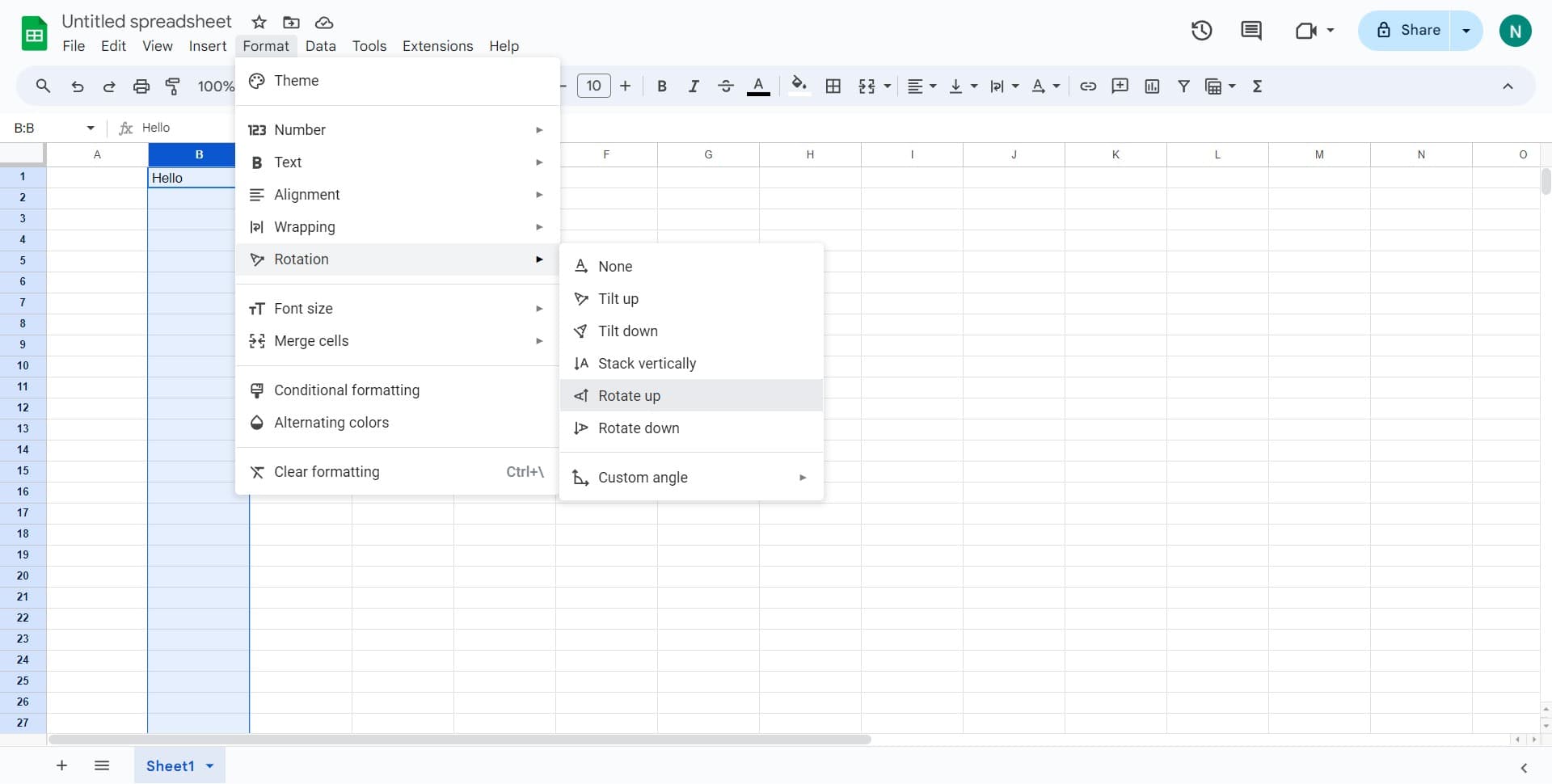
Task: Create a filter with the Filter icon
Action: point(1183,86)
